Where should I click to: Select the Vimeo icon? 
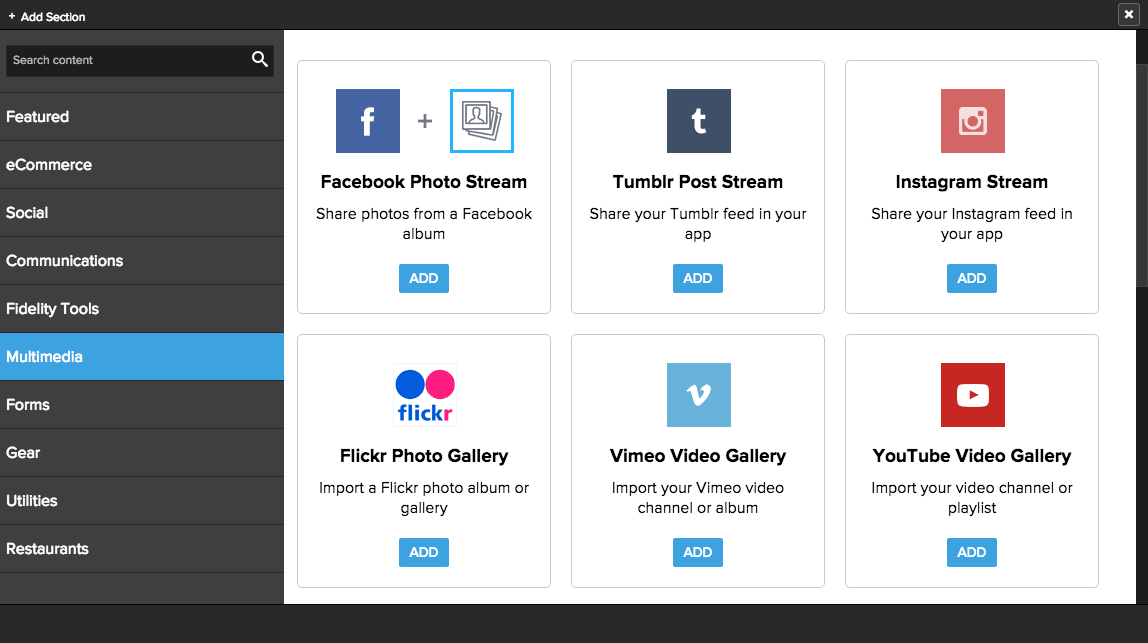pos(697,394)
